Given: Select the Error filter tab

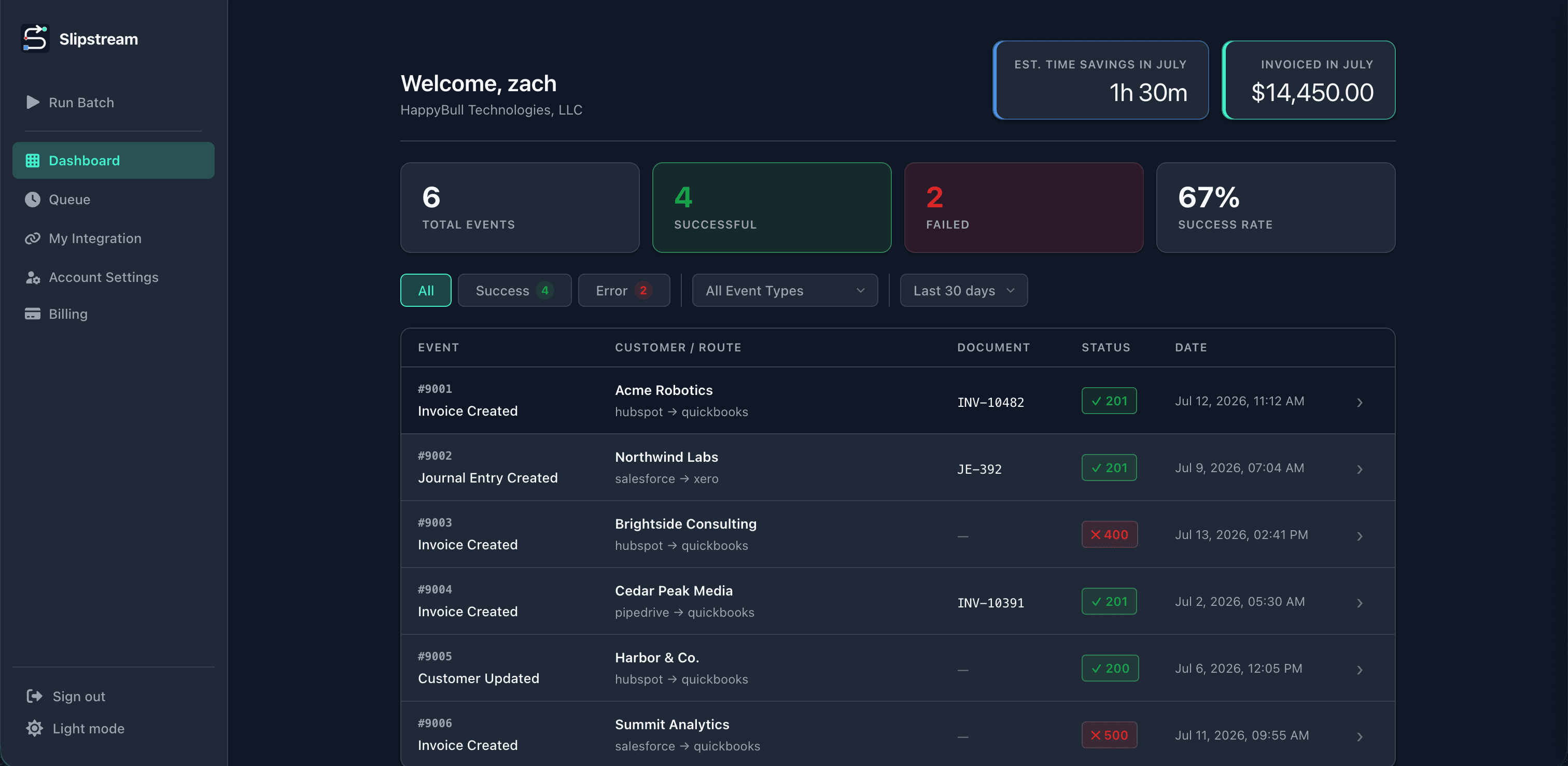Looking at the screenshot, I should (x=624, y=291).
